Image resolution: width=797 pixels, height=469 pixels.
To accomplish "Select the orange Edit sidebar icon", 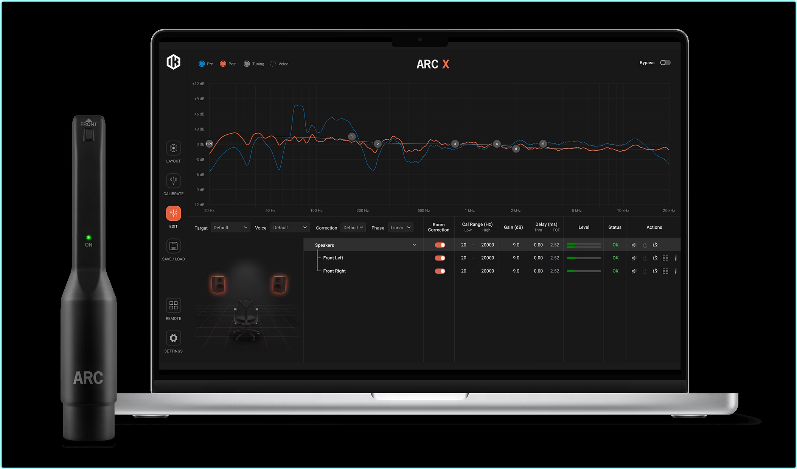I will 173,213.
